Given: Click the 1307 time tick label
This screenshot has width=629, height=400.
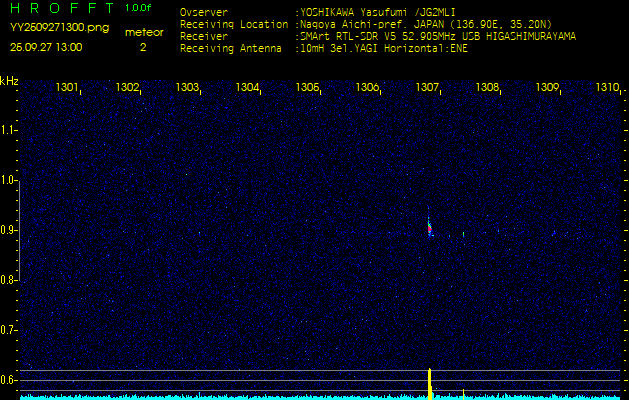Looking at the screenshot, I should 427,88.
